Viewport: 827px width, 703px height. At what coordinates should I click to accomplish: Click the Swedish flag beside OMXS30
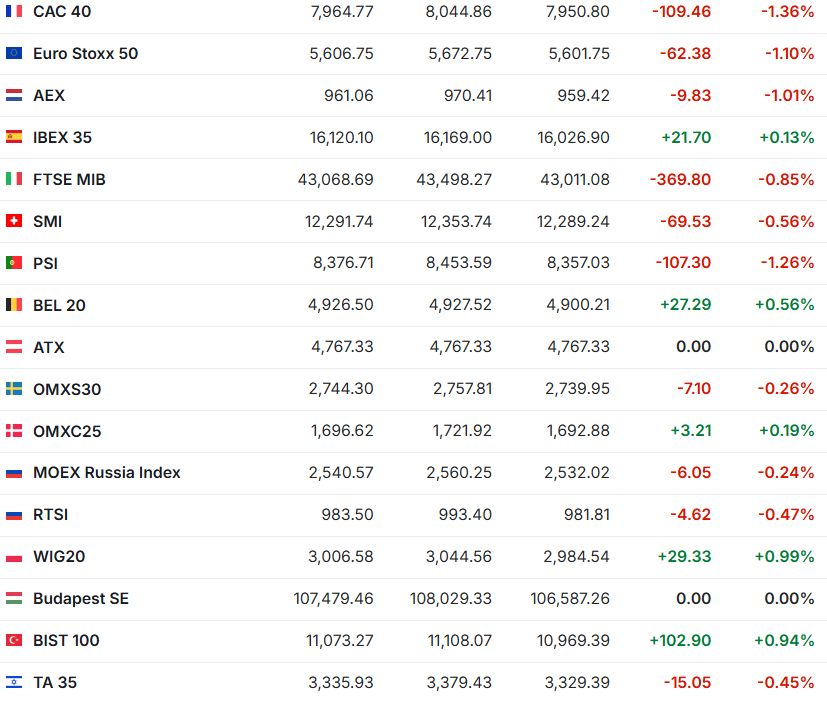point(14,389)
